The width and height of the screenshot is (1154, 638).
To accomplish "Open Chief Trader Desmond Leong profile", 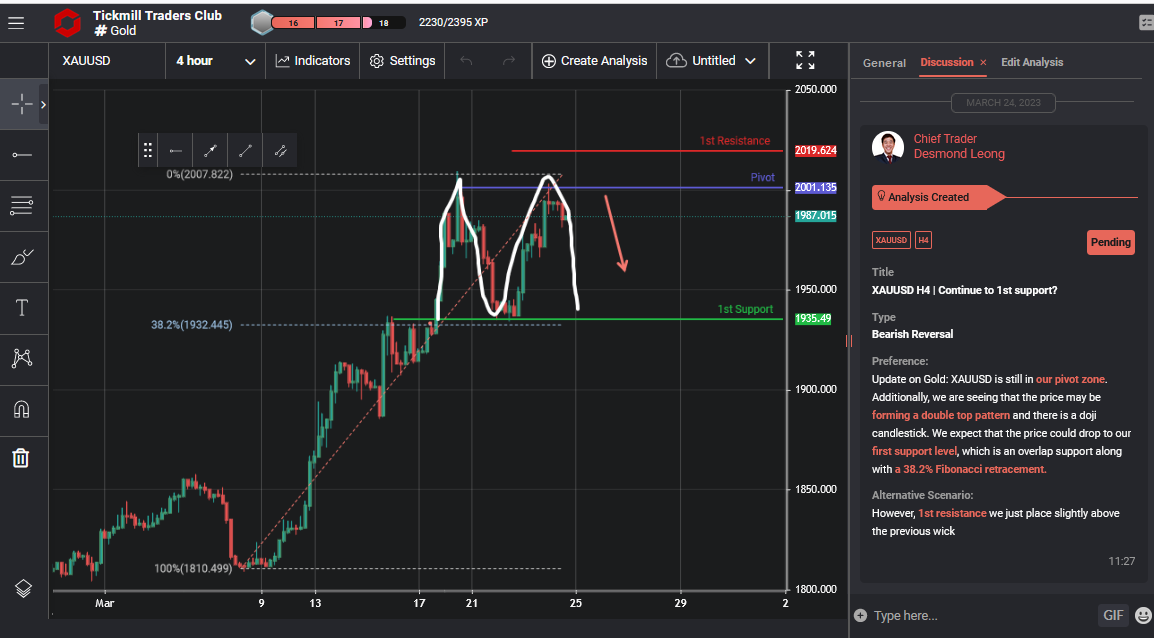I will click(959, 146).
